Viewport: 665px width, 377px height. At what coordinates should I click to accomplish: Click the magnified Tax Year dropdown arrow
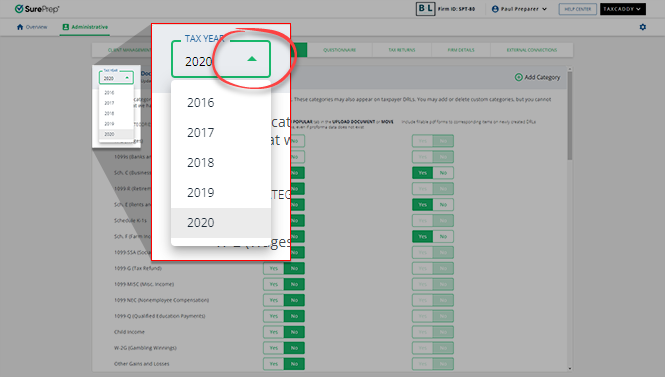252,59
